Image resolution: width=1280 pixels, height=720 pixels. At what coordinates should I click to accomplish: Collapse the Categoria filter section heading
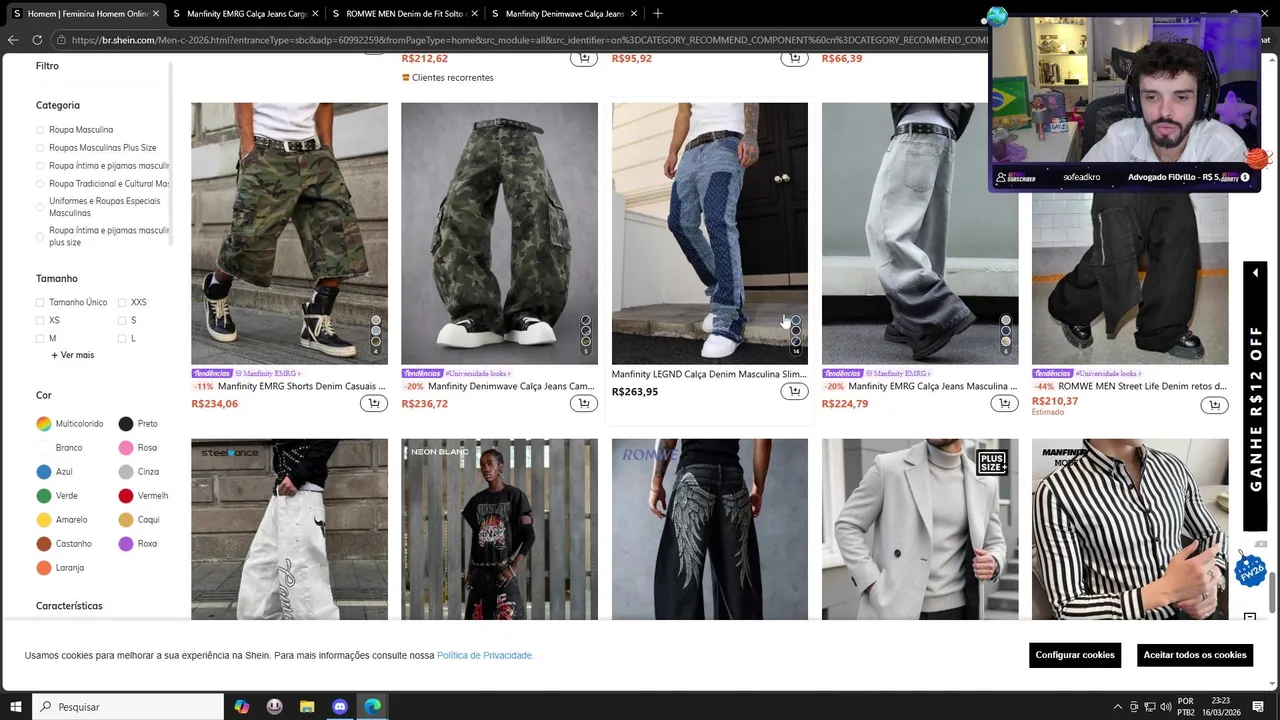click(58, 105)
